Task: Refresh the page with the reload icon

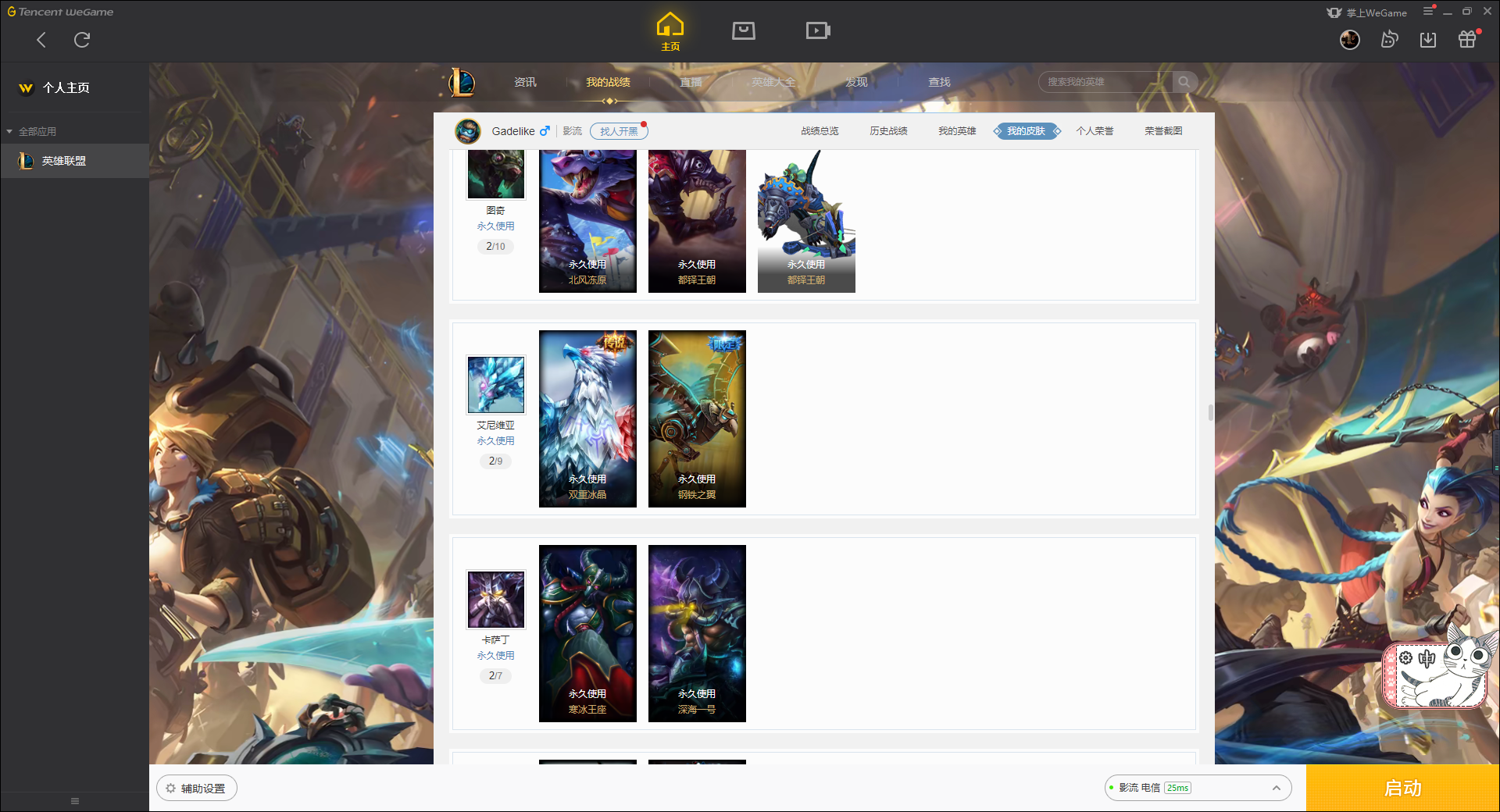Action: coord(82,40)
